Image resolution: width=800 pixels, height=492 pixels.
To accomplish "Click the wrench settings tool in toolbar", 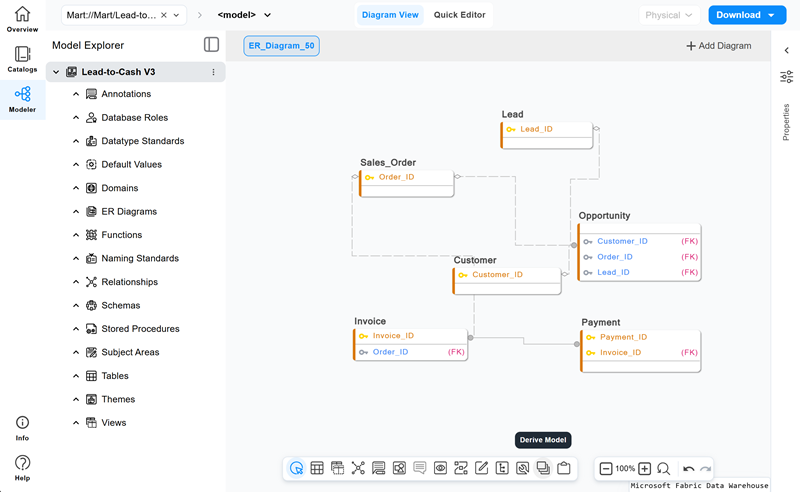I will [522, 468].
